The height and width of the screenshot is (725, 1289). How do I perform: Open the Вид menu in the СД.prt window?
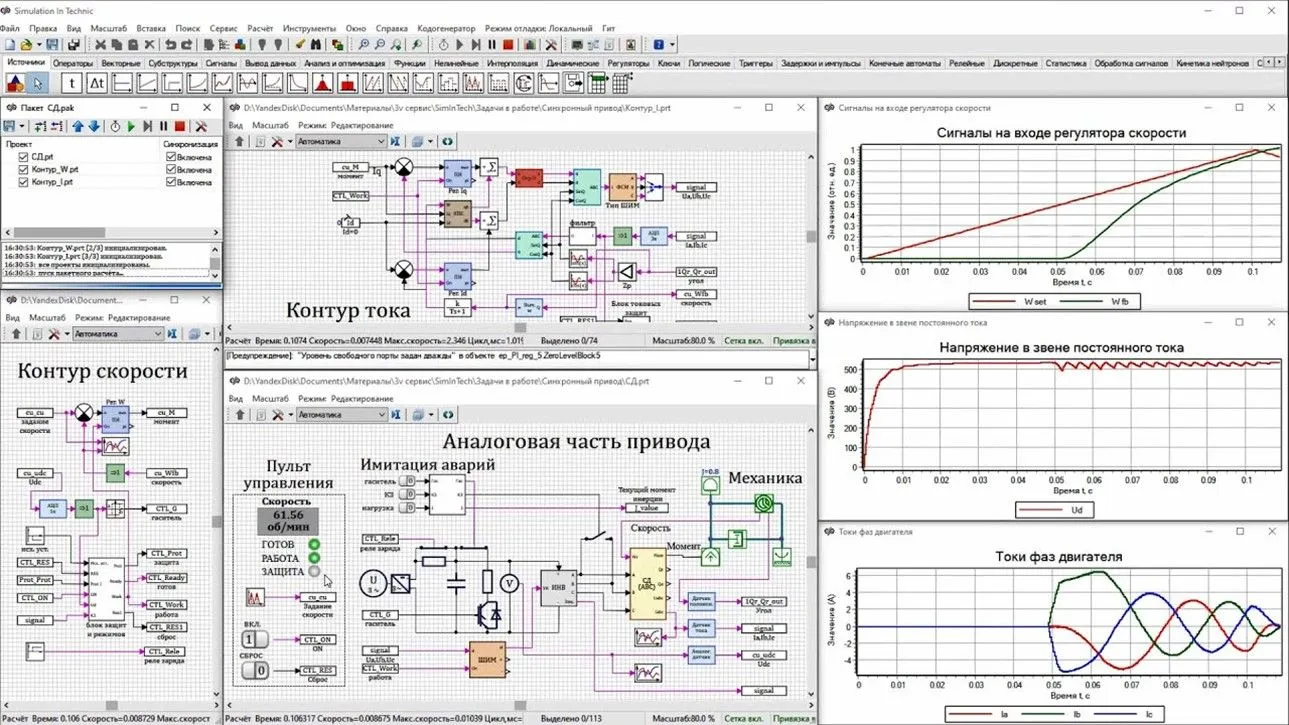(236, 398)
